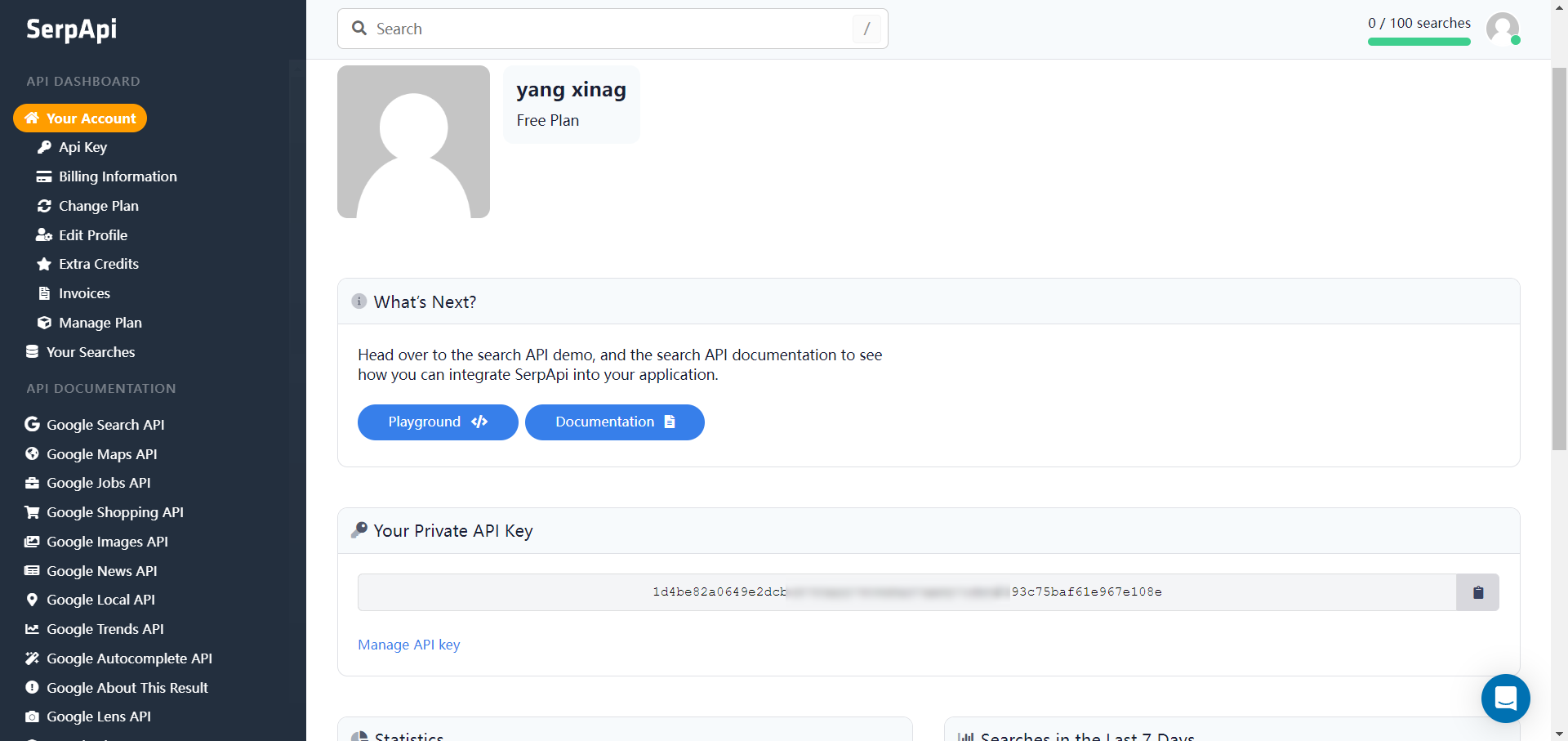Click the private API key field
The height and width of the screenshot is (741, 1568).
point(906,592)
